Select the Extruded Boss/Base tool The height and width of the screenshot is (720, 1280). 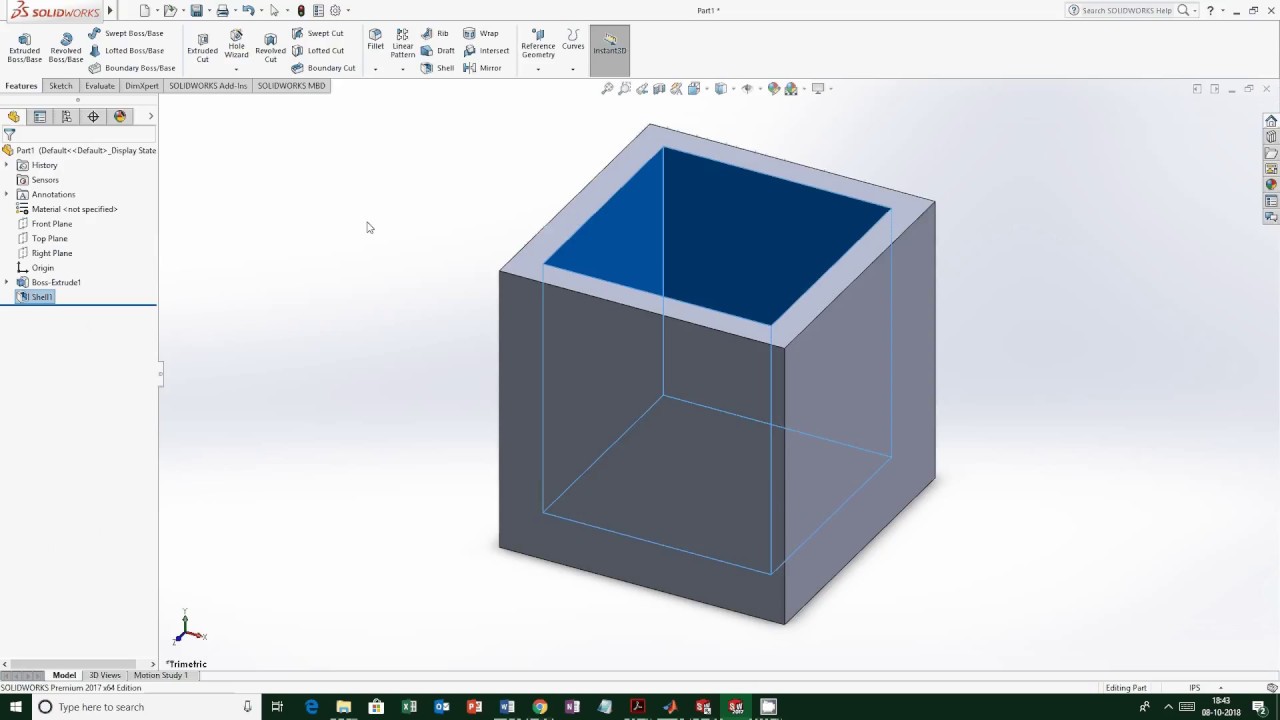(x=25, y=47)
